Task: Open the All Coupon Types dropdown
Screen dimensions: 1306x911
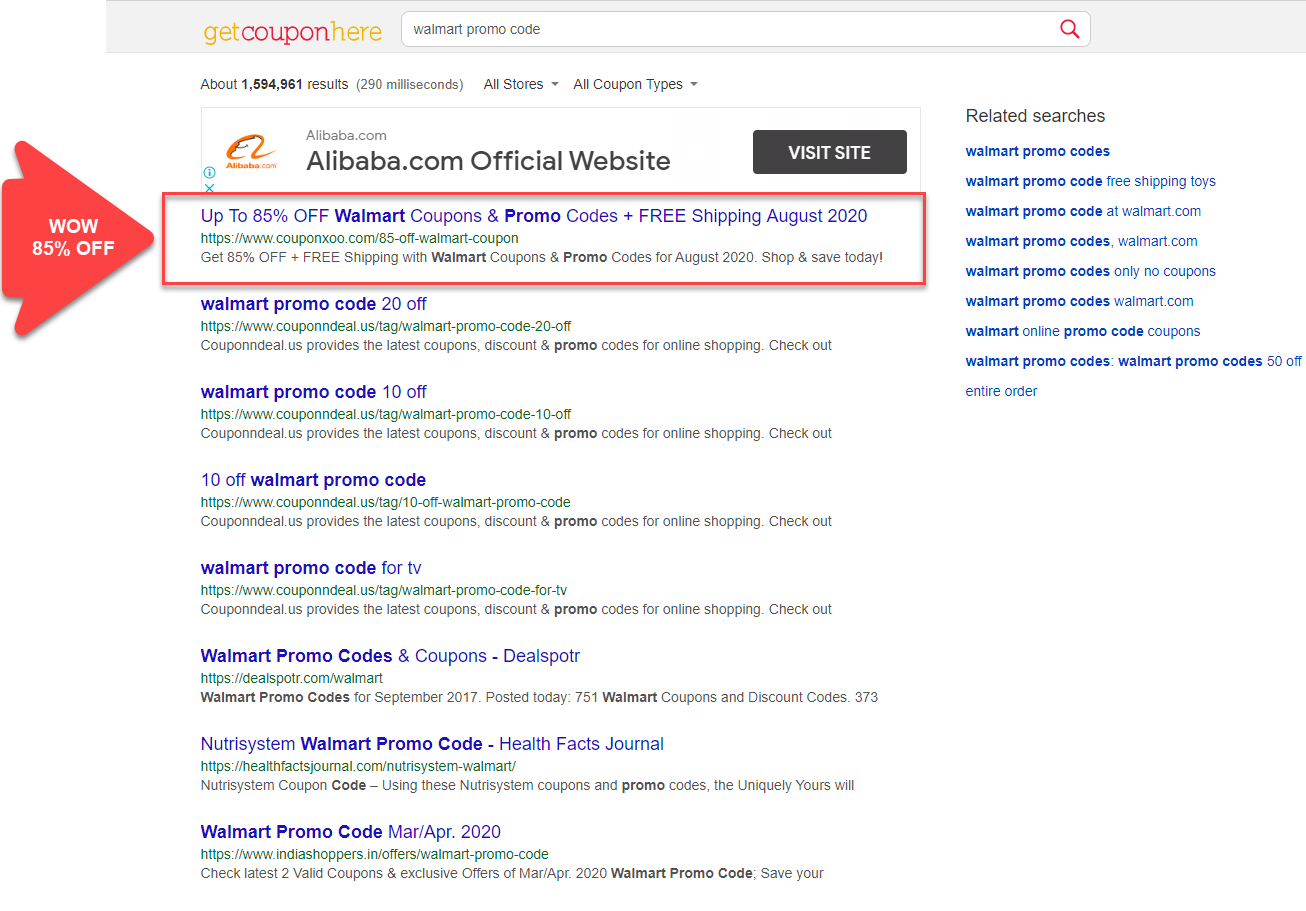Action: click(x=635, y=84)
